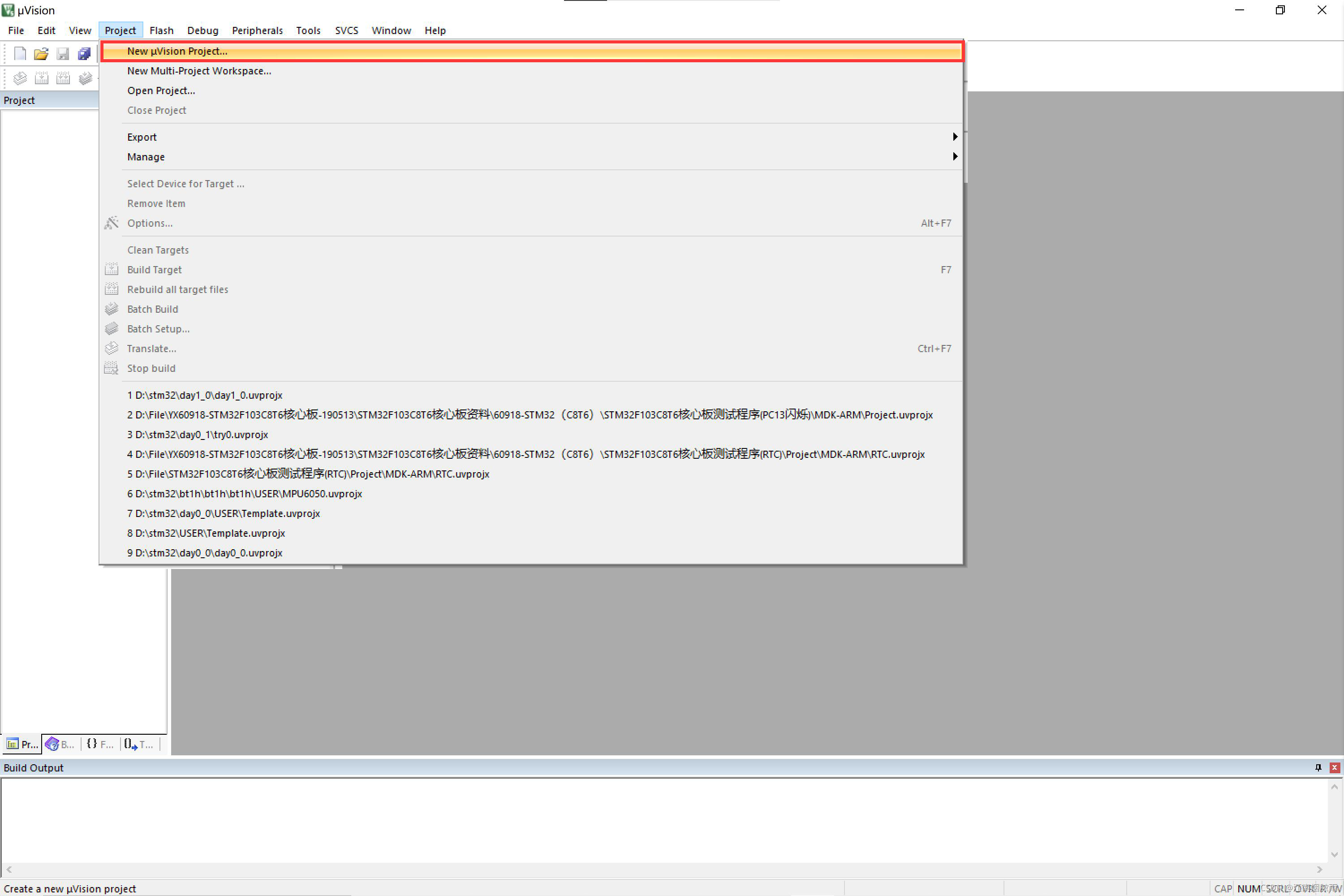
Task: Pin the Build Output panel
Action: [x=1318, y=767]
